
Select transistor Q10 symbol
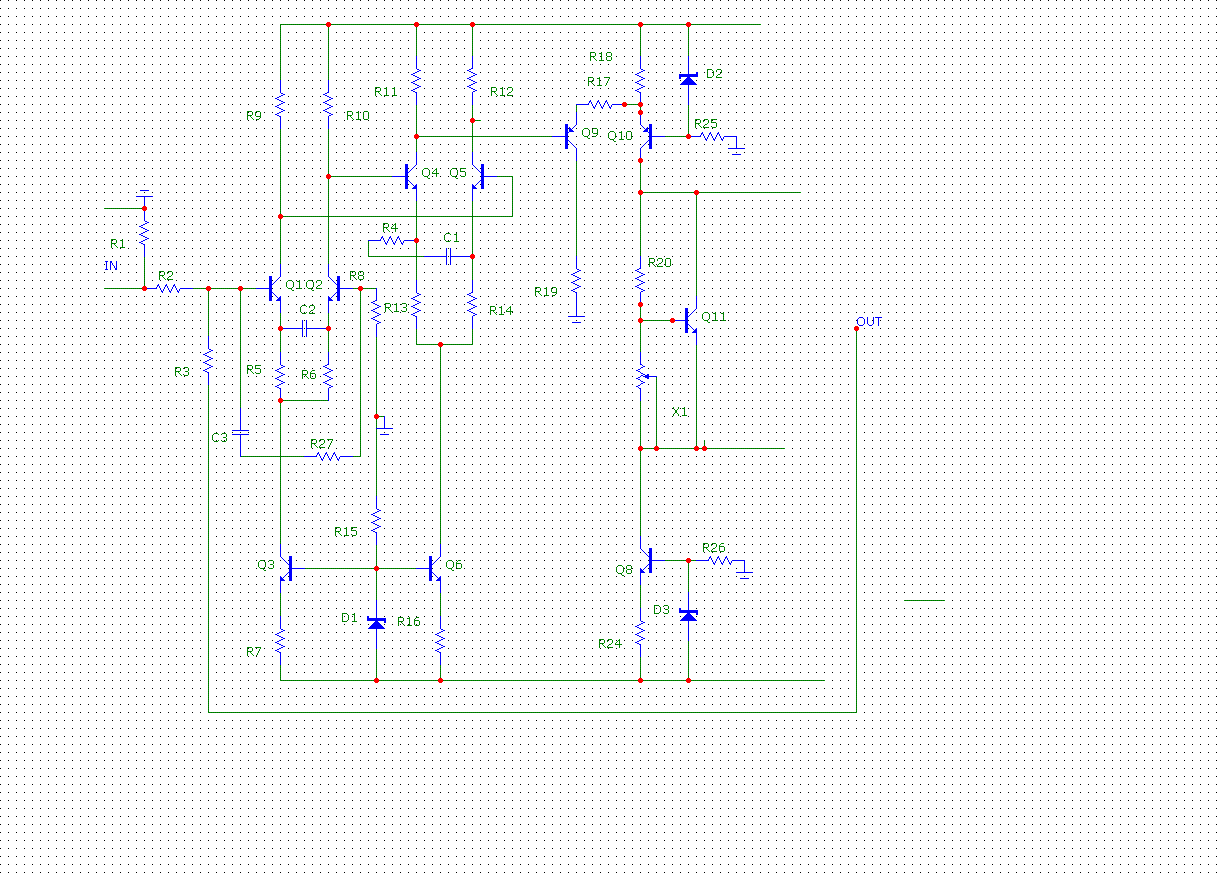646,136
